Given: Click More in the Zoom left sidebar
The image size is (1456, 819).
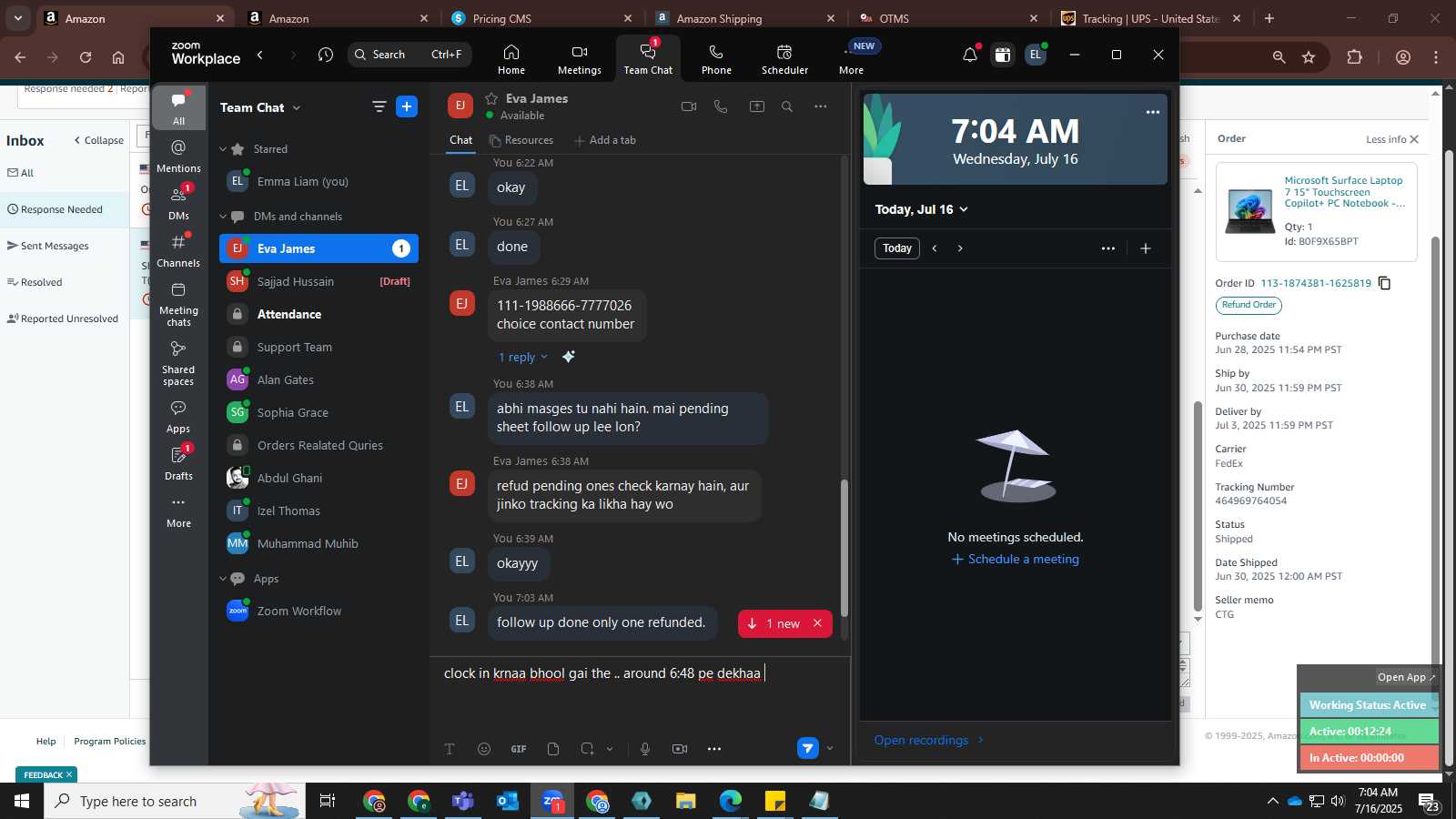Looking at the screenshot, I should tap(178, 511).
